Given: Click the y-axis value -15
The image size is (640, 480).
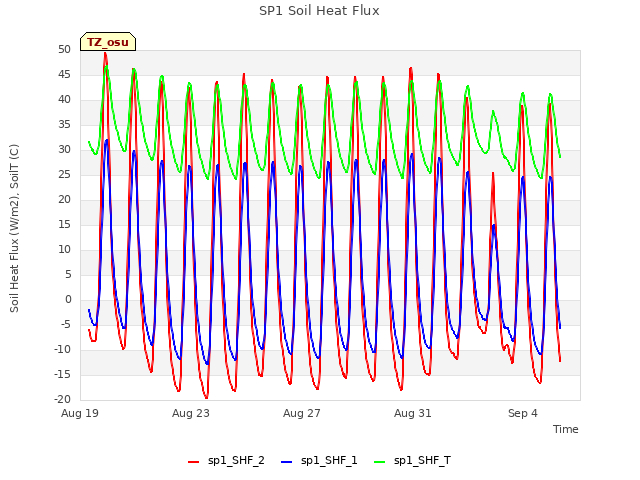Looking at the screenshot, I should click(63, 374).
